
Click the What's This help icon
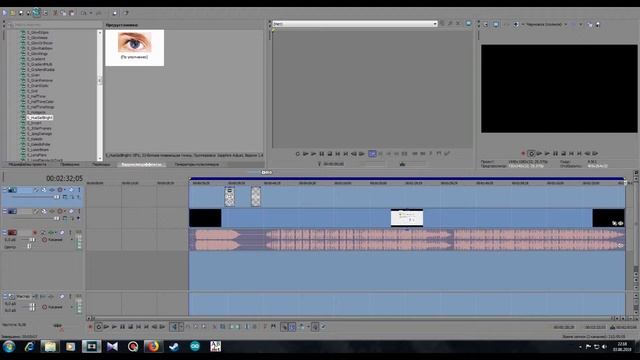[126, 13]
